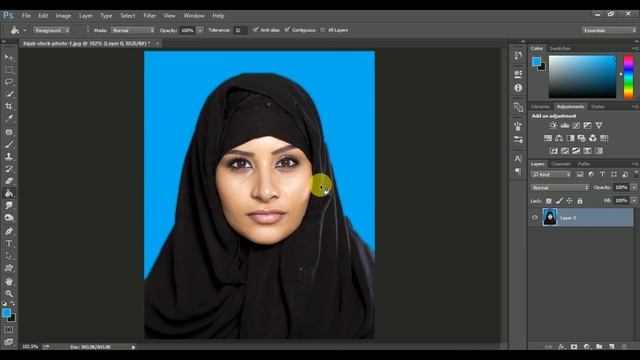Select the Eyedropper tool
Viewport: 640px width, 360px height.
9,118
